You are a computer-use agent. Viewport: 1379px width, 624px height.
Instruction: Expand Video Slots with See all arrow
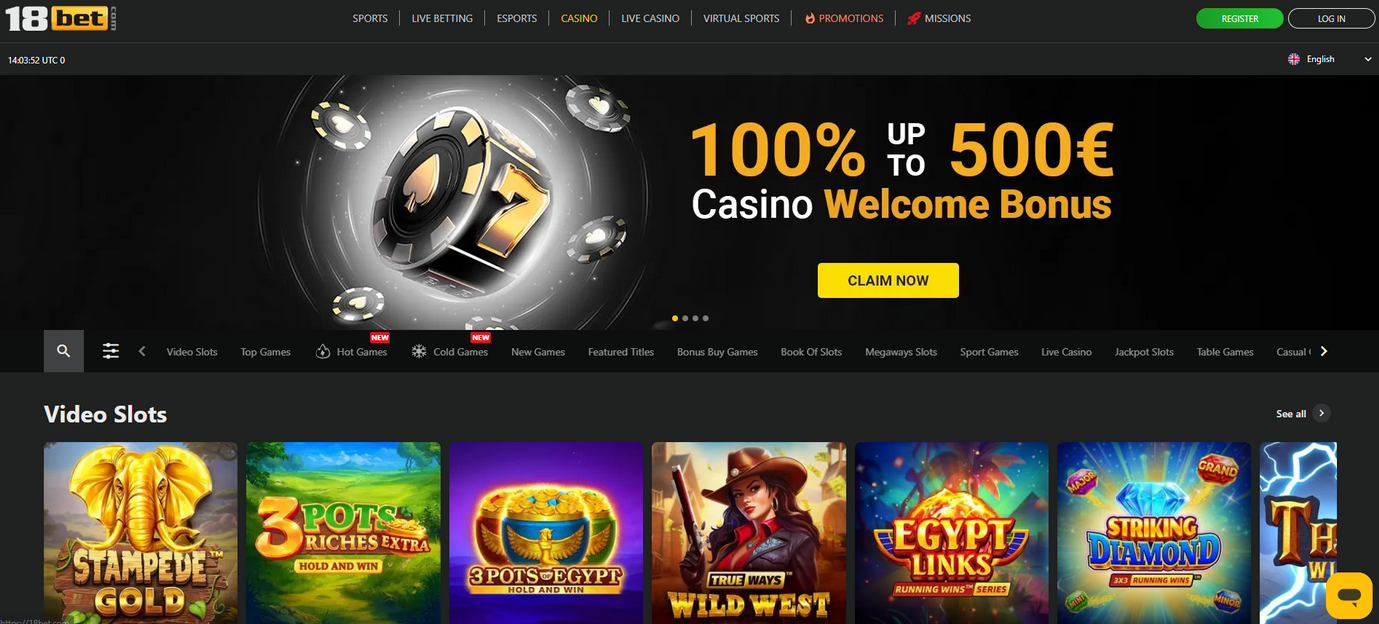(1322, 413)
